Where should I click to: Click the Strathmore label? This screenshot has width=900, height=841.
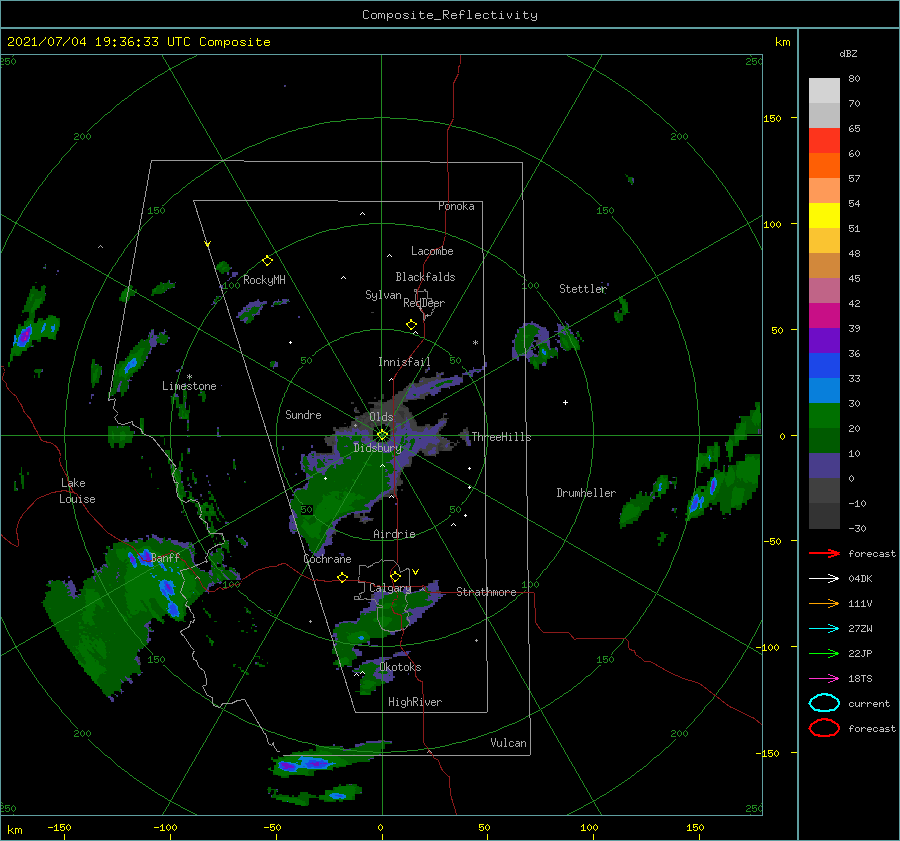(486, 592)
